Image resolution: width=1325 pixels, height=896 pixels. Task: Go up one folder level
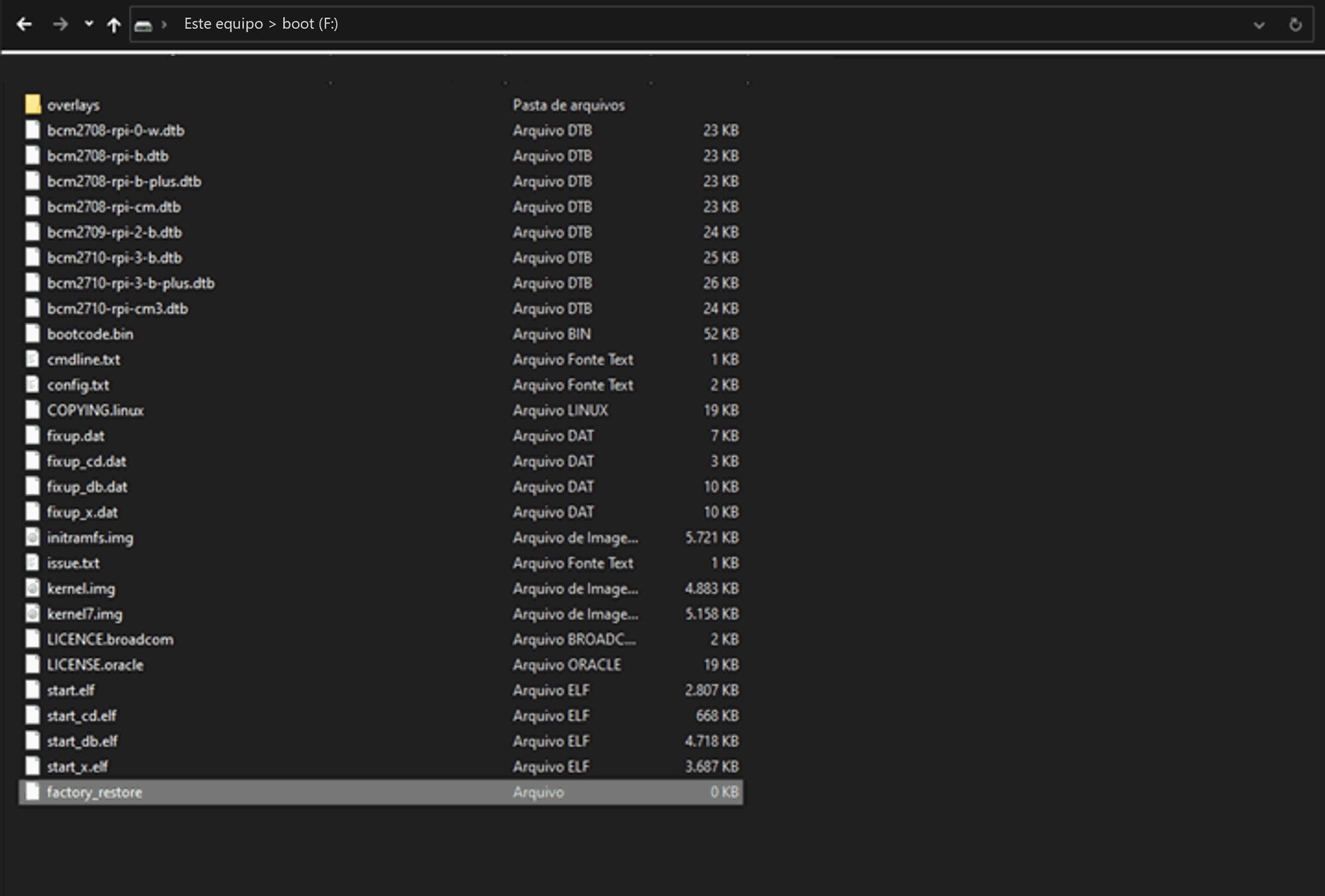coord(114,25)
